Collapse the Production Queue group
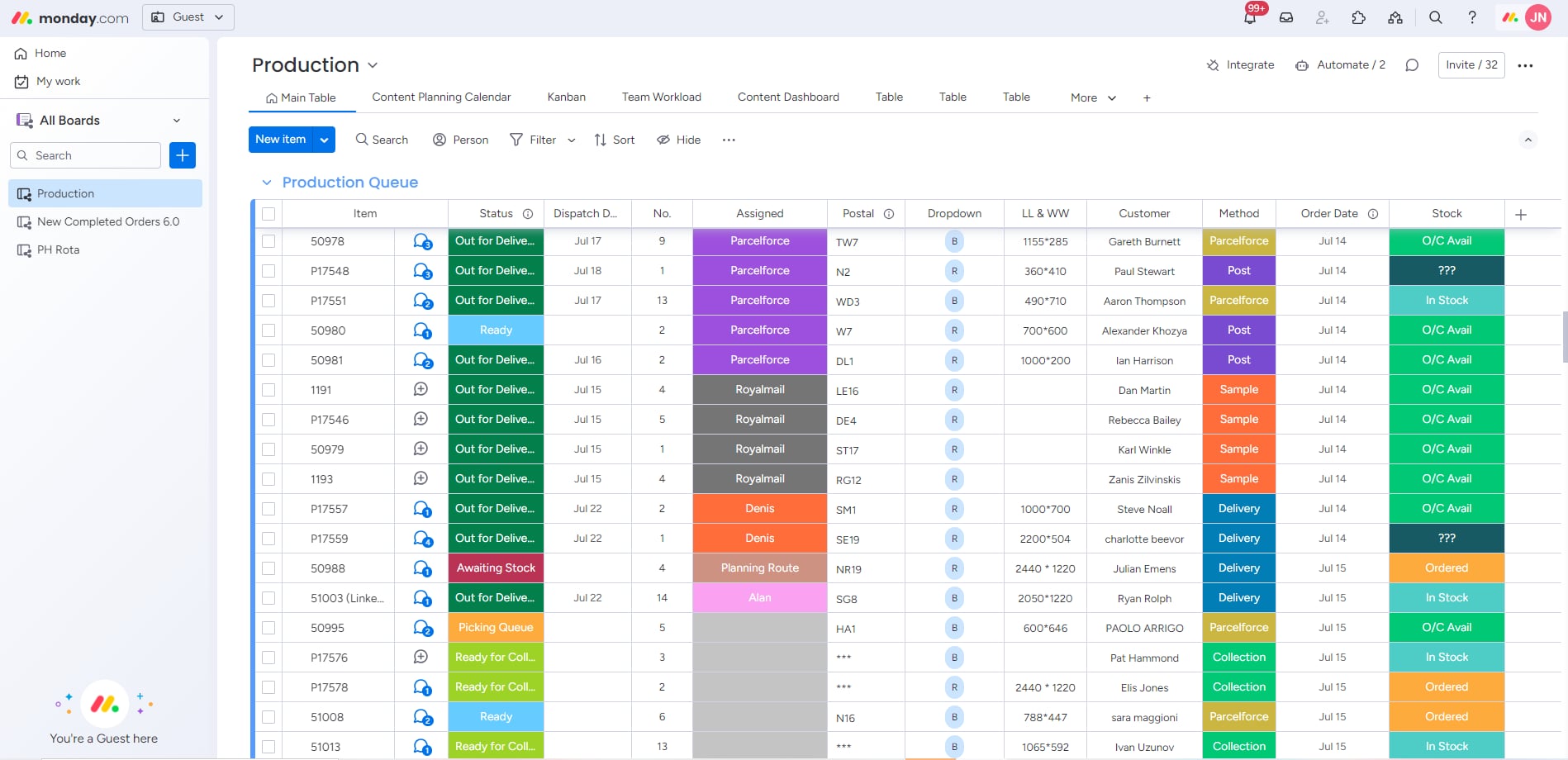The image size is (1568, 760). (266, 183)
